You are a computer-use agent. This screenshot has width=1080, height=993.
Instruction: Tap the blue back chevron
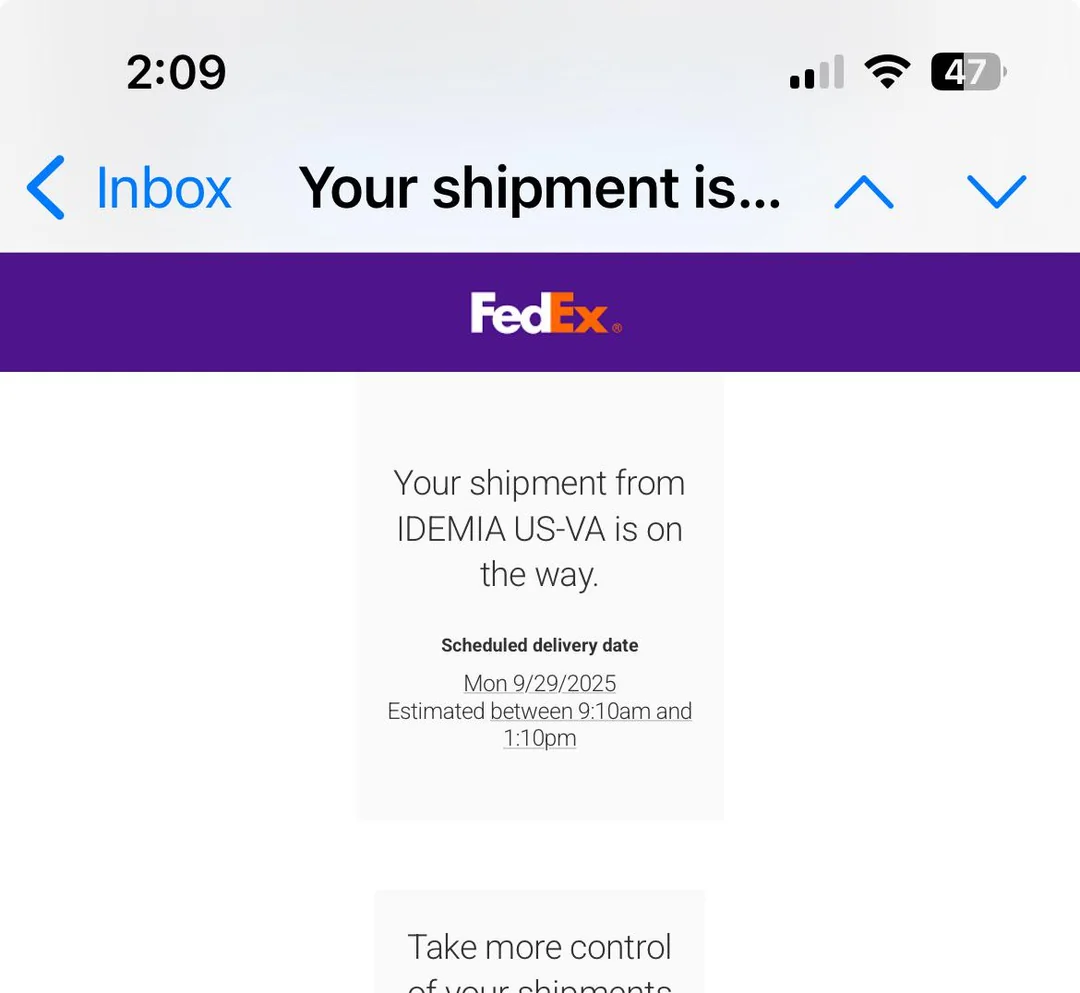(x=46, y=188)
